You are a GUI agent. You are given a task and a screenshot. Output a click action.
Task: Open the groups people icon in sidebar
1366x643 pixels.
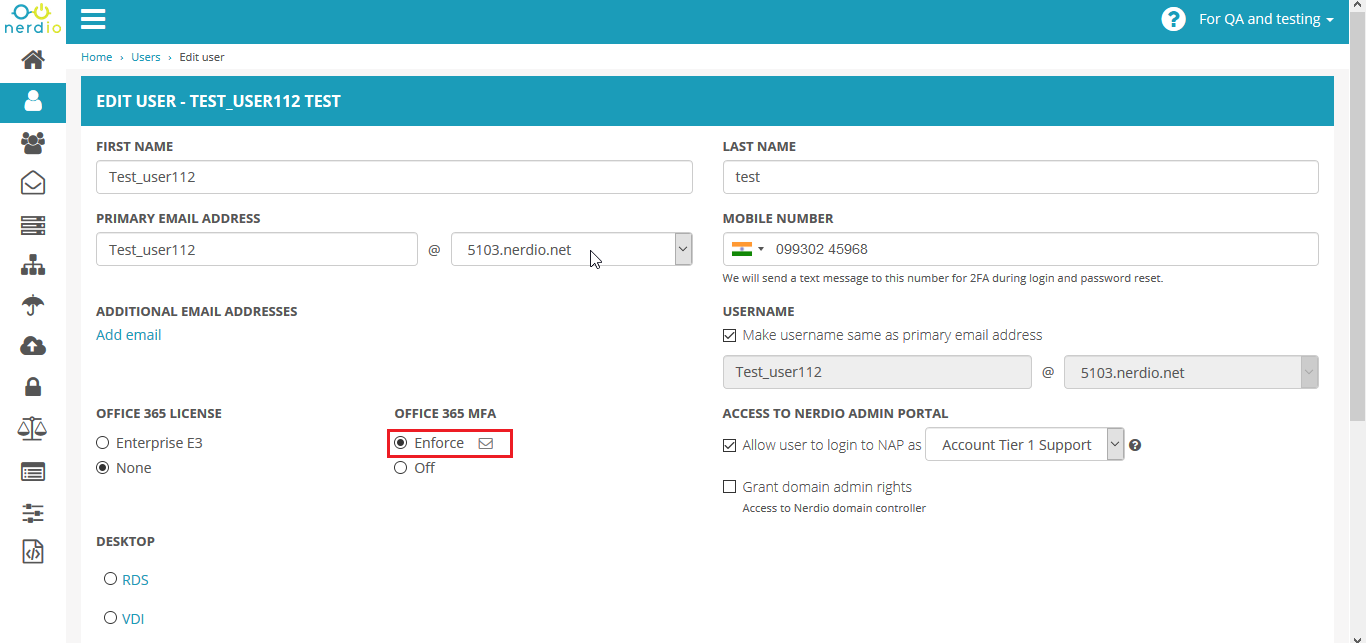click(33, 143)
